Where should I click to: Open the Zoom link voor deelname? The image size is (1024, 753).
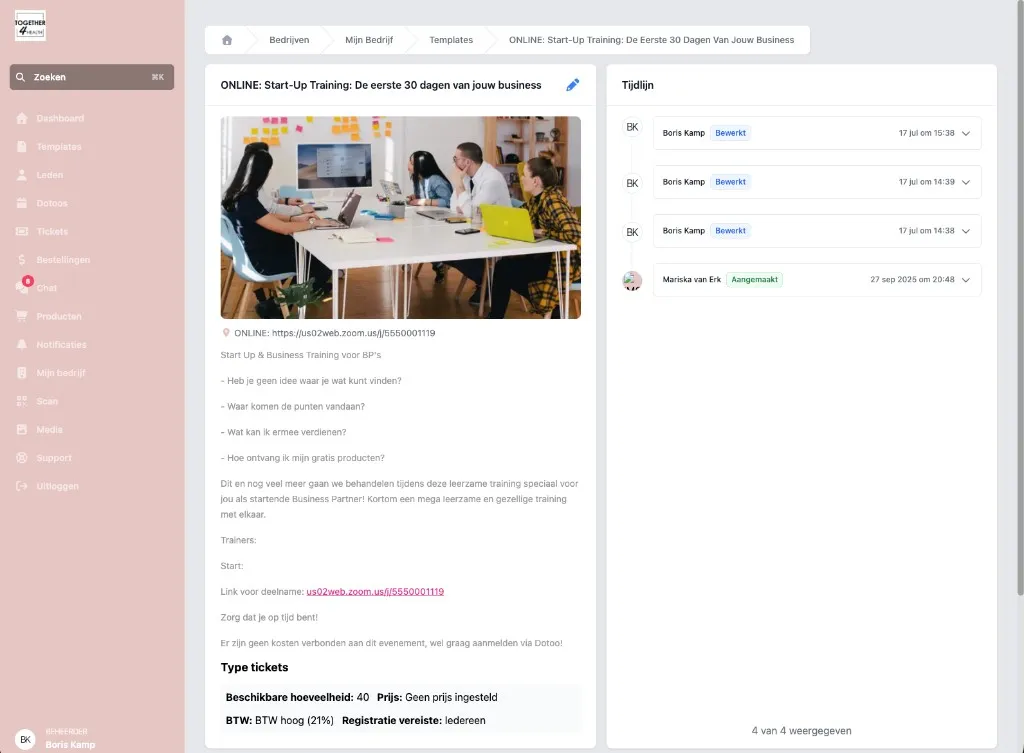click(x=375, y=592)
